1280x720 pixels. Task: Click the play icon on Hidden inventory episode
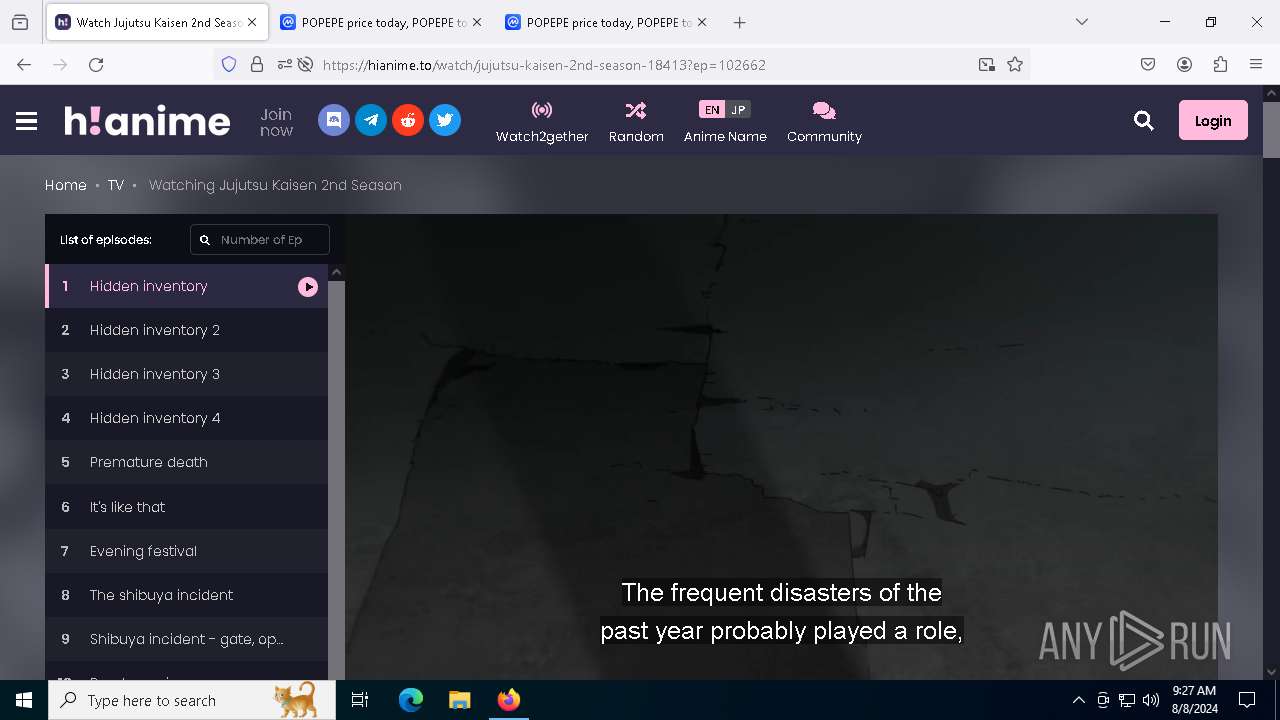tap(308, 287)
